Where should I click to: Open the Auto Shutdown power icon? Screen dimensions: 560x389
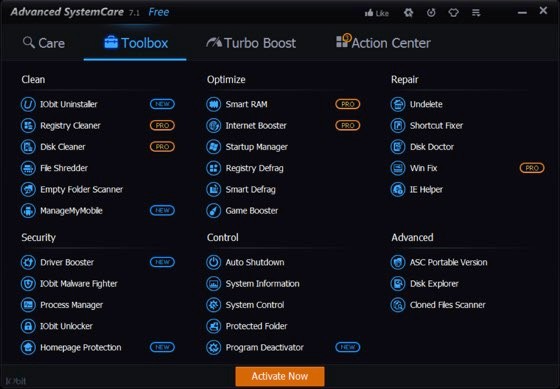214,262
